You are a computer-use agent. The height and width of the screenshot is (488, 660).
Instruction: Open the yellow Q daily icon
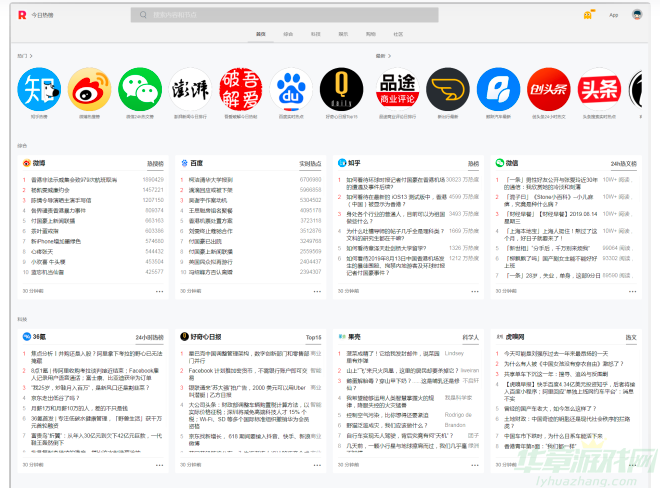[342, 90]
